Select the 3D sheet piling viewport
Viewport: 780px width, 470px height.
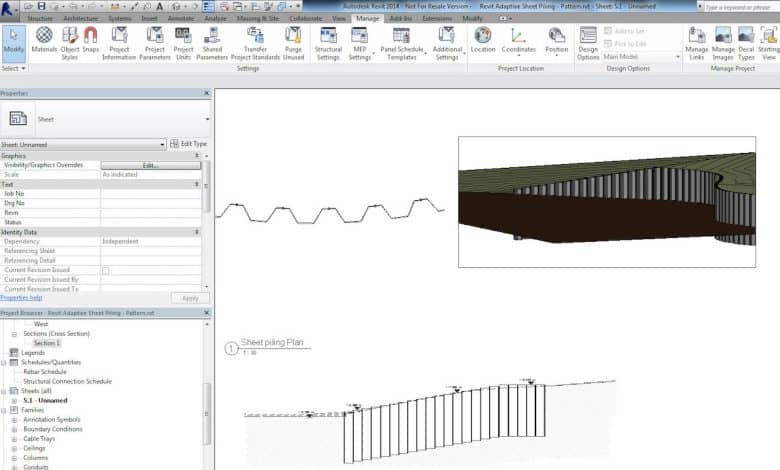coord(607,202)
